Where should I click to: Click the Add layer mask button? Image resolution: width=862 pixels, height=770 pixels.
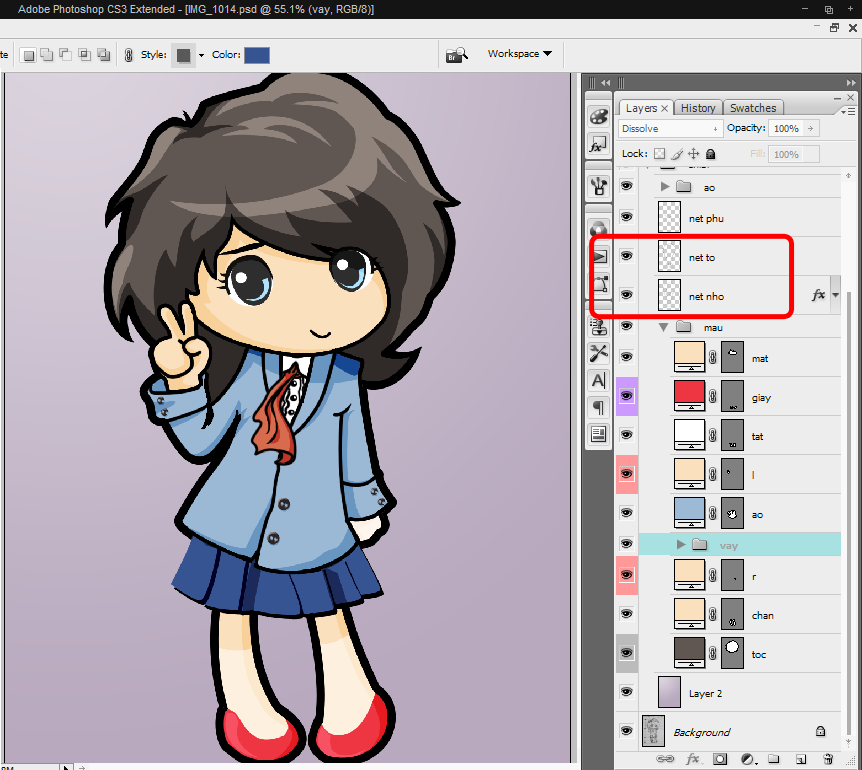(720, 759)
